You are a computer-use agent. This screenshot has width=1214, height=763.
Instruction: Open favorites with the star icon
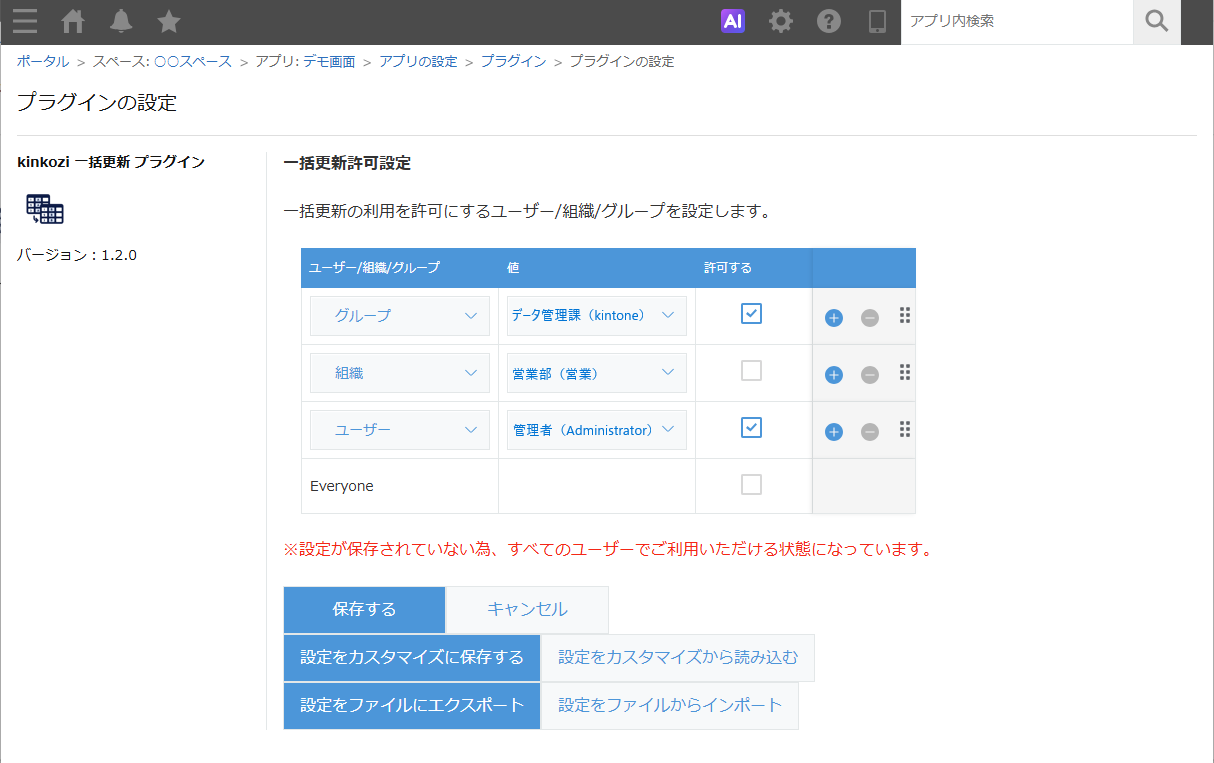[x=168, y=21]
